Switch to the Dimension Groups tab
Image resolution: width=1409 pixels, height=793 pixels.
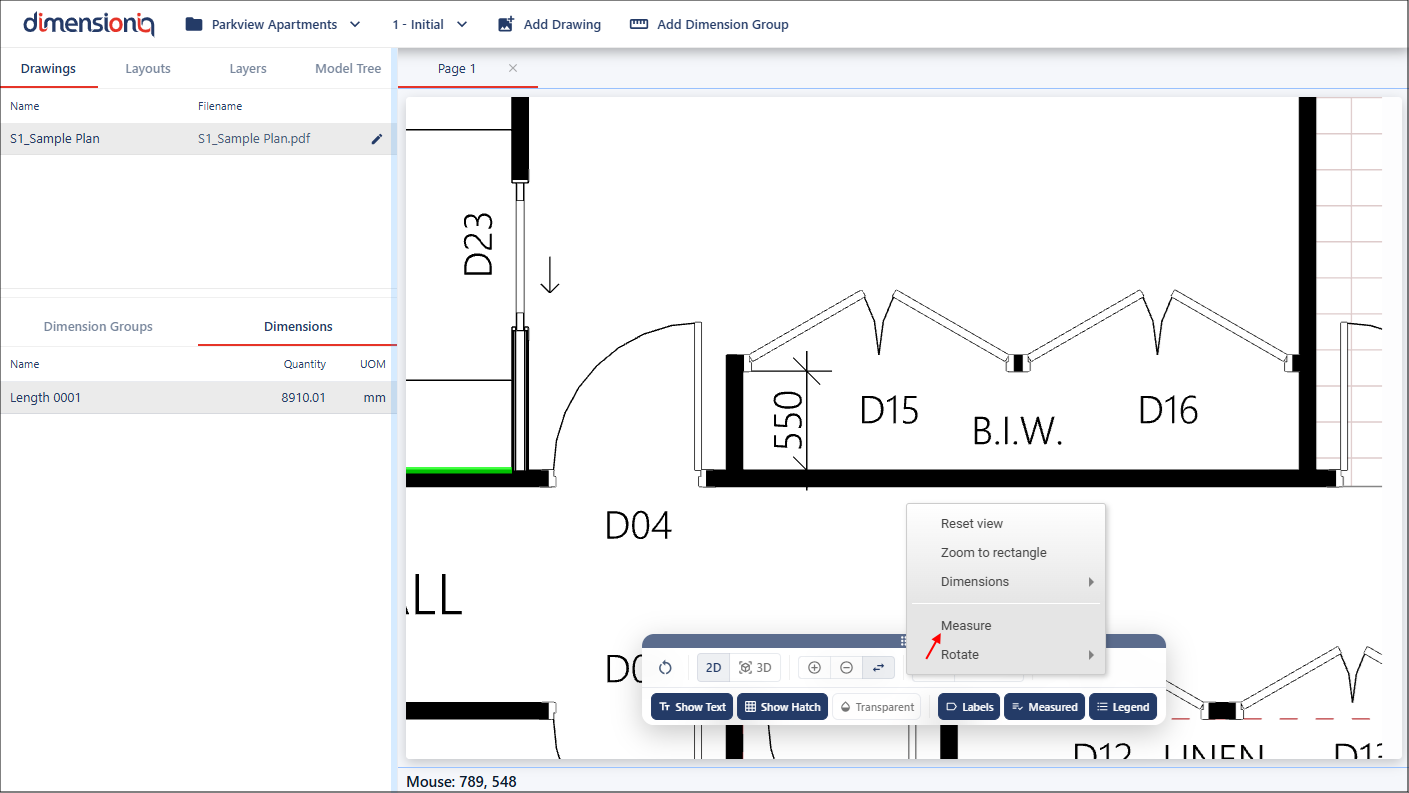[x=98, y=326]
